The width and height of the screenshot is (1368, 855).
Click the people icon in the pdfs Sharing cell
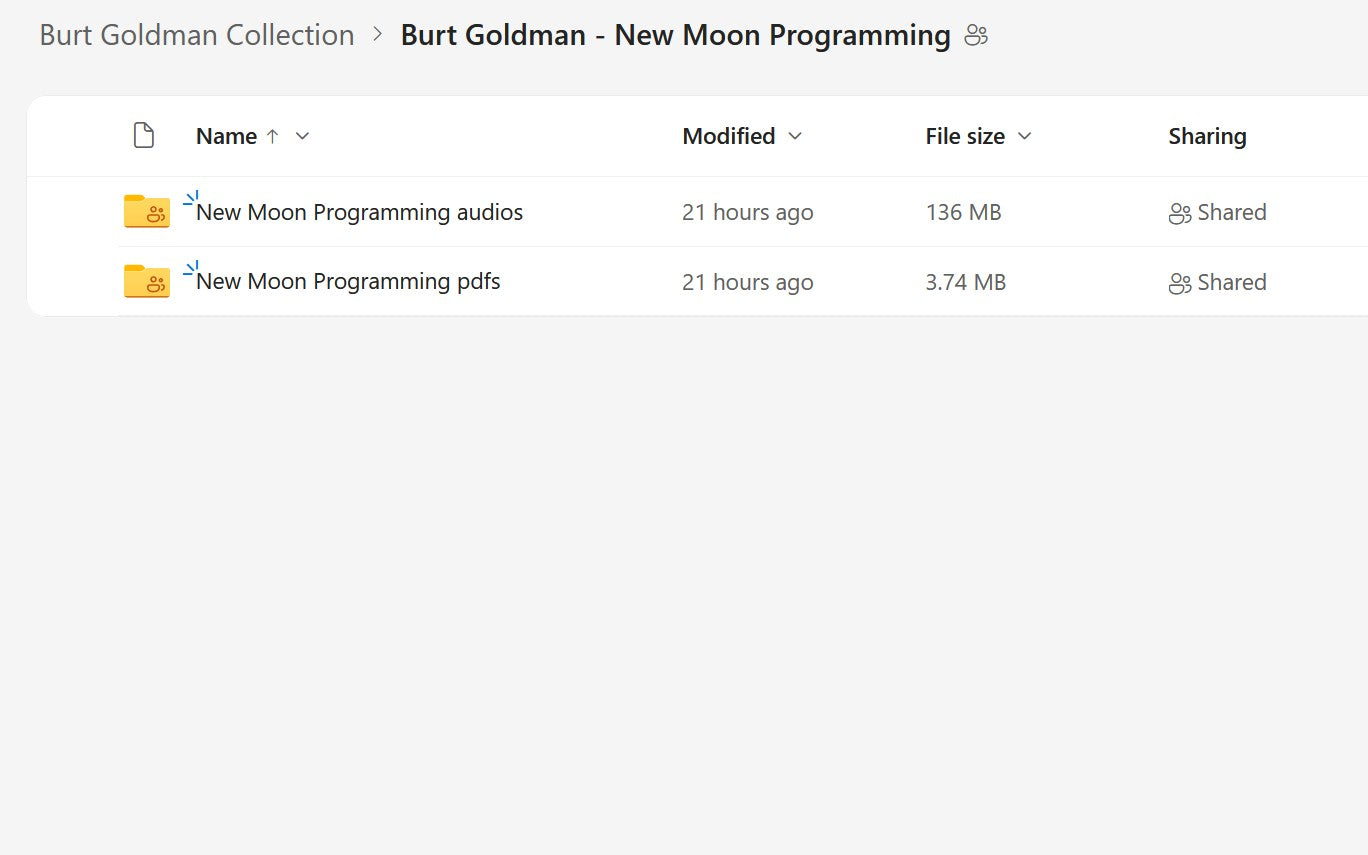(1180, 283)
